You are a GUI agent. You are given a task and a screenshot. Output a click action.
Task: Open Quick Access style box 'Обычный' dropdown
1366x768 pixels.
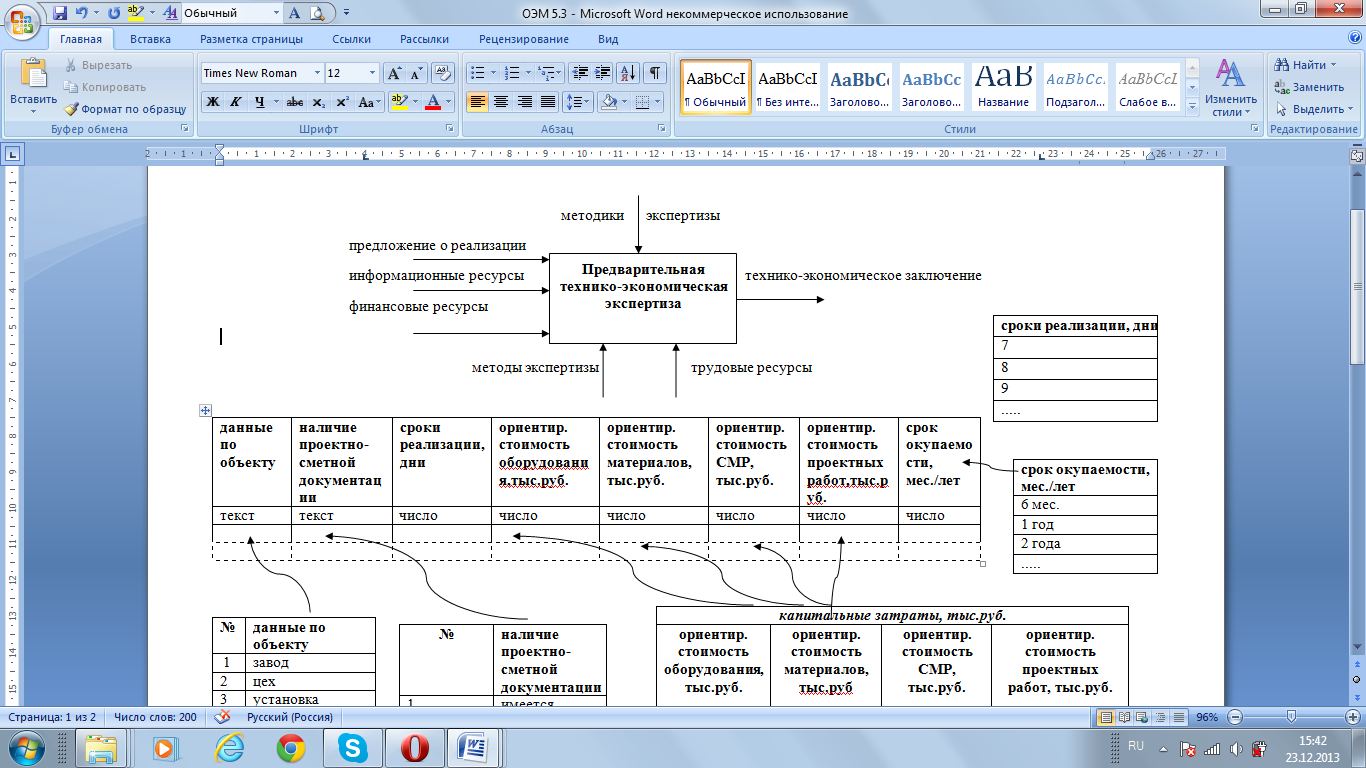pos(276,14)
